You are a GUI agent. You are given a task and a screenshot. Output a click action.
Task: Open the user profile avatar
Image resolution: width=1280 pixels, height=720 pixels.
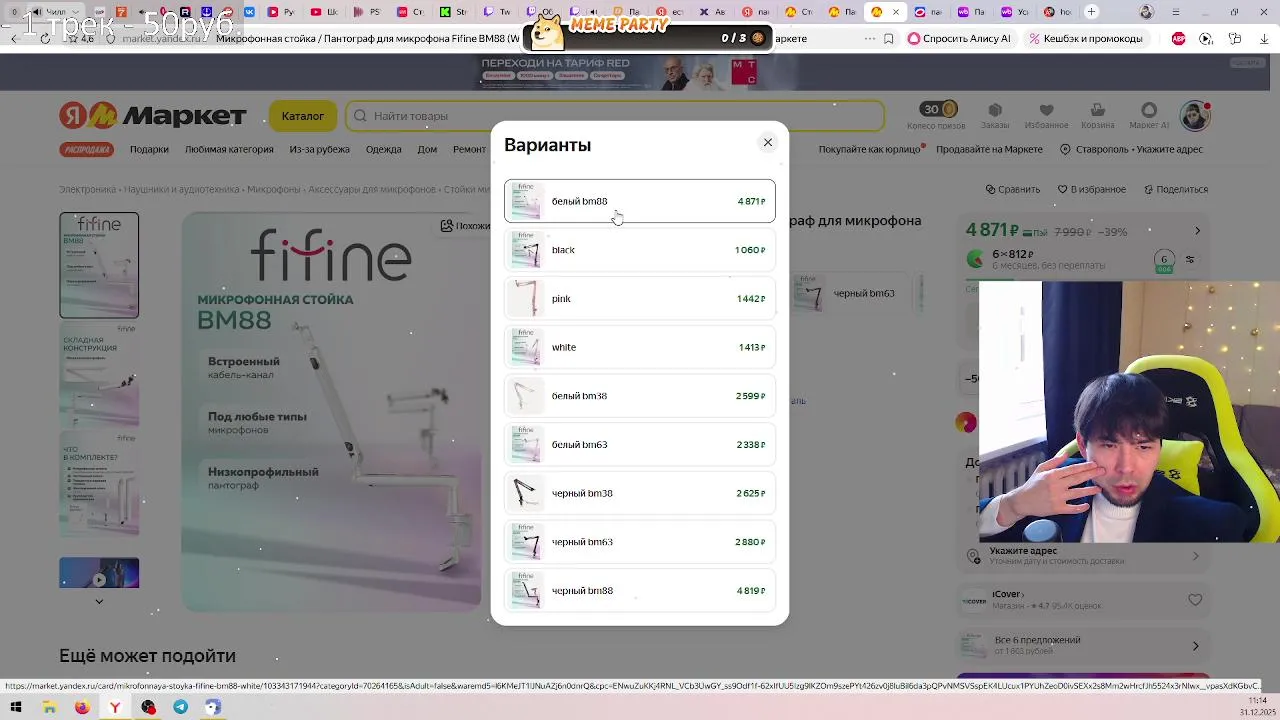1195,116
